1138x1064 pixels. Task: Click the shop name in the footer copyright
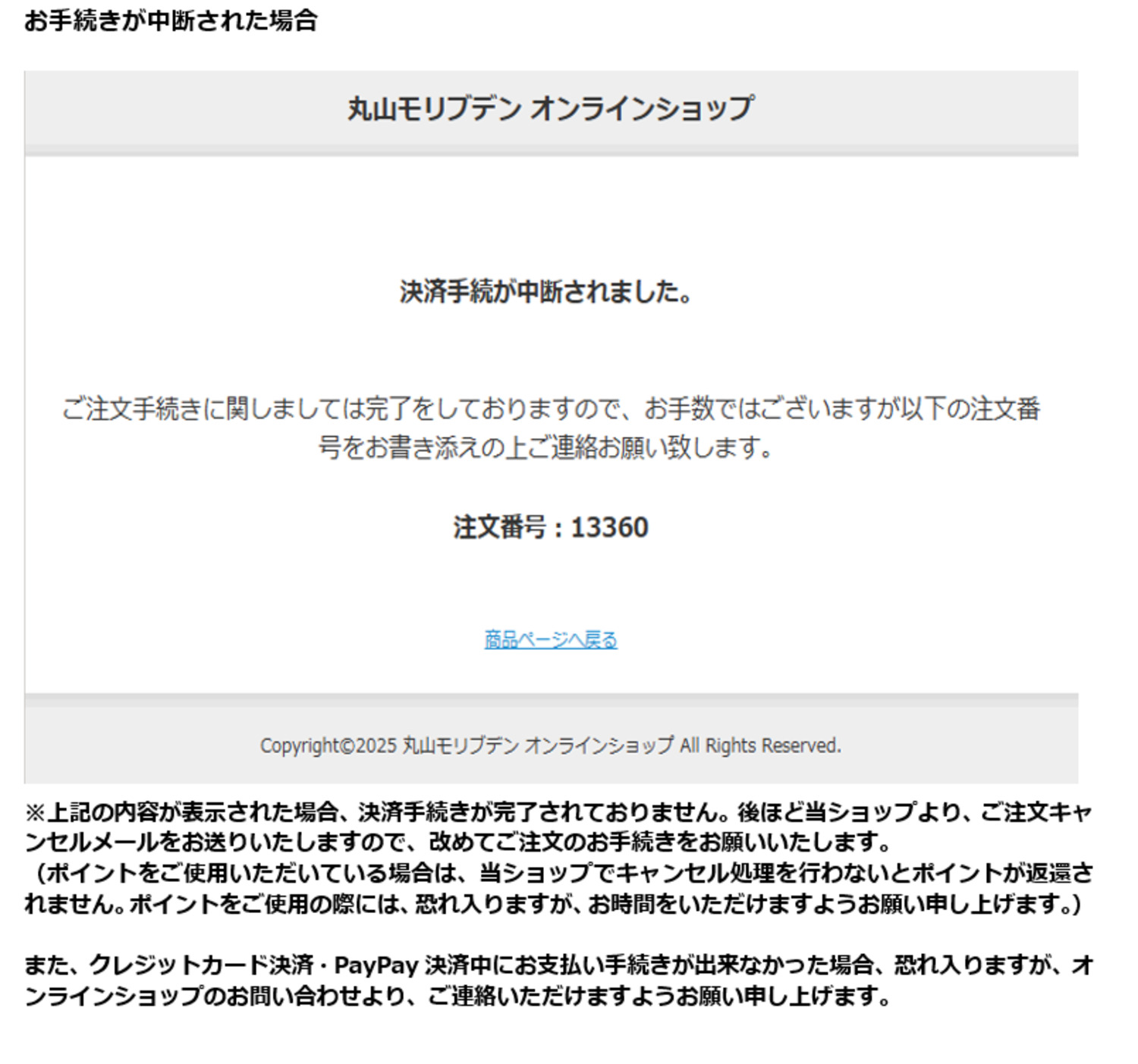538,745
